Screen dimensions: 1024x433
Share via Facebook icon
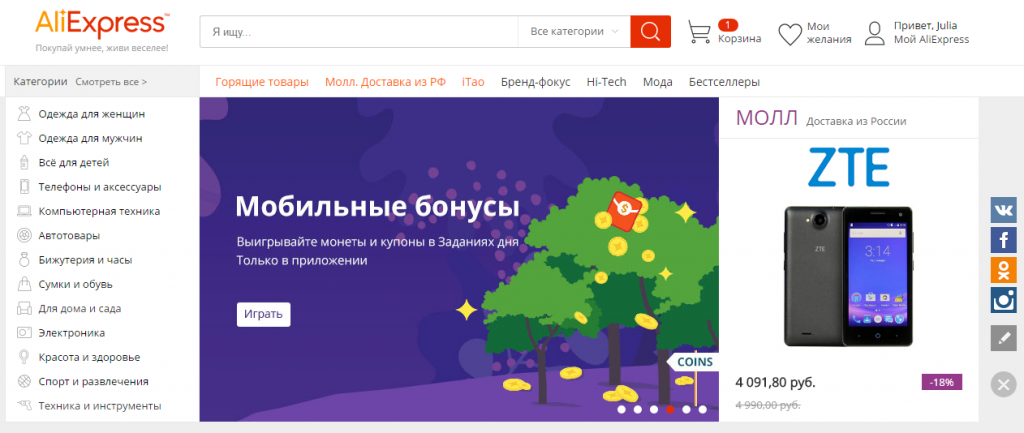coord(1003,240)
